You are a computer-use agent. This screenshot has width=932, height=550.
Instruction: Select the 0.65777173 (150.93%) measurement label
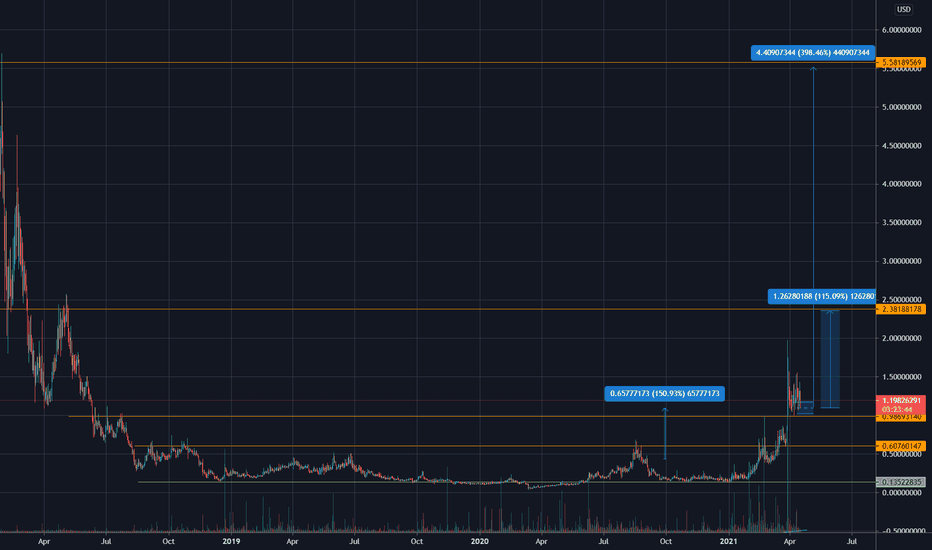[x=665, y=394]
